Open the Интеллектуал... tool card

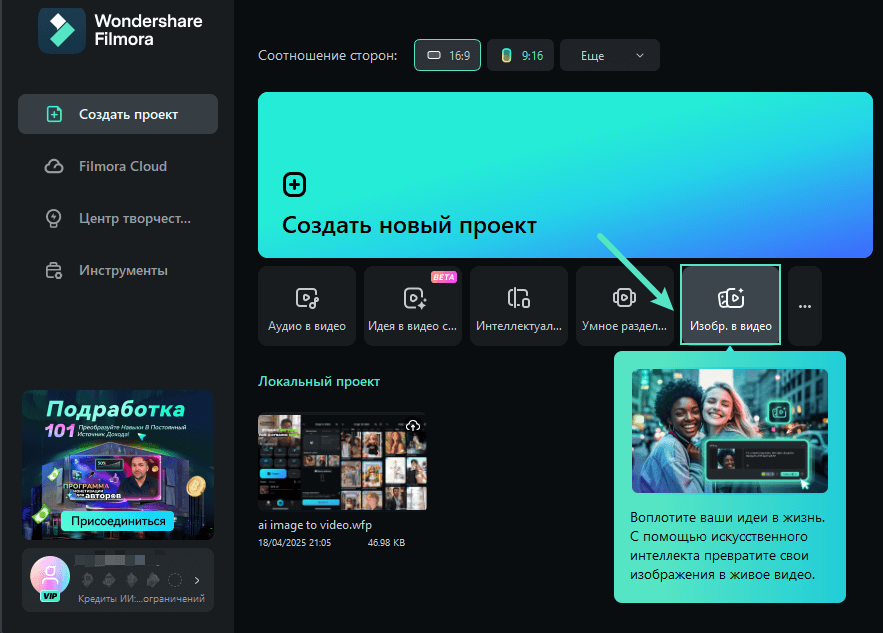coord(519,306)
